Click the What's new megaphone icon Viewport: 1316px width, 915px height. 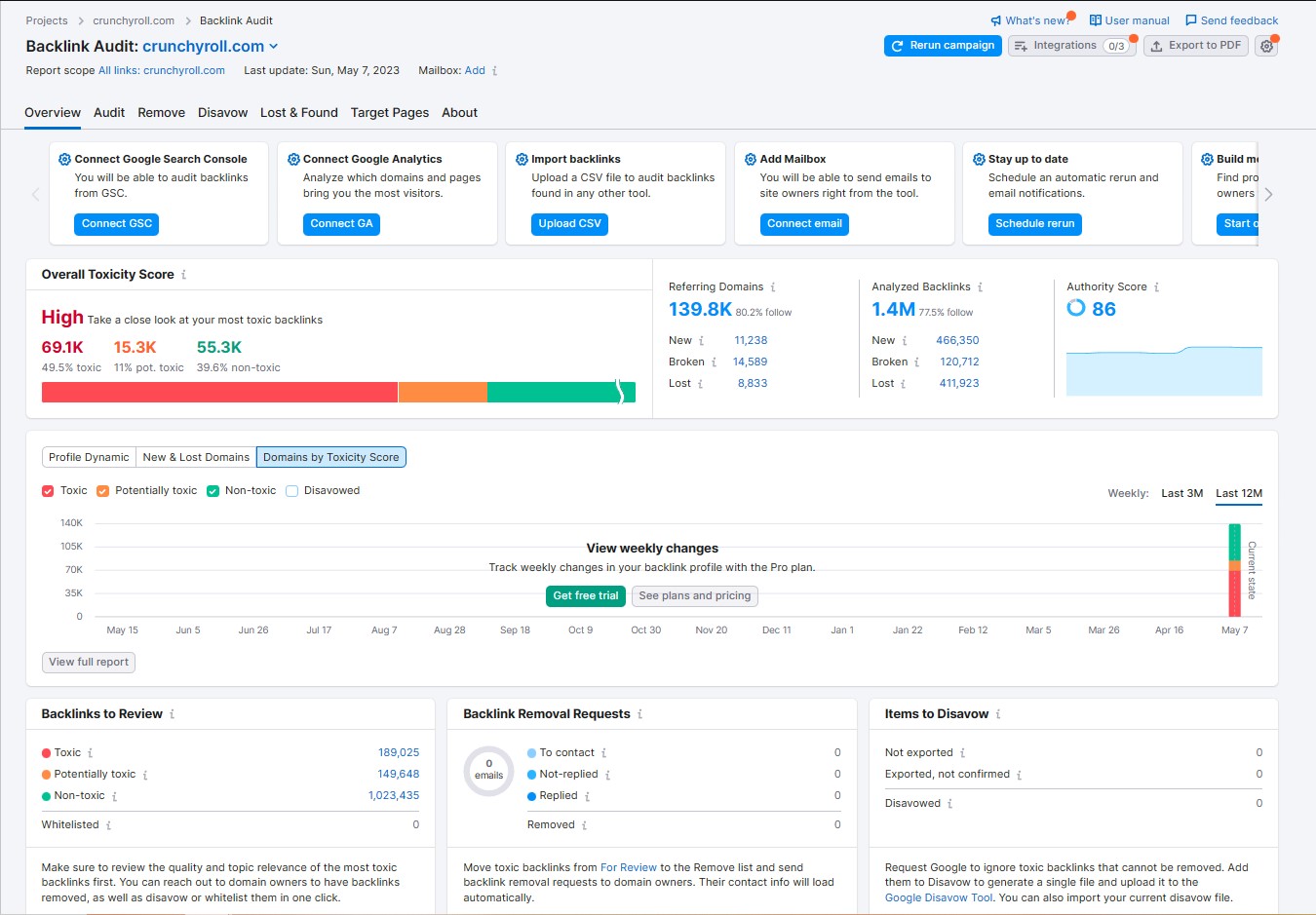(996, 20)
